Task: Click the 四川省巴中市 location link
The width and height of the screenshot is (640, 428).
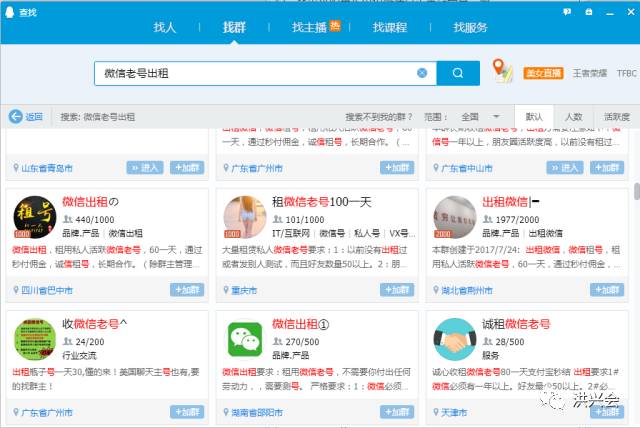Action: click(x=47, y=290)
